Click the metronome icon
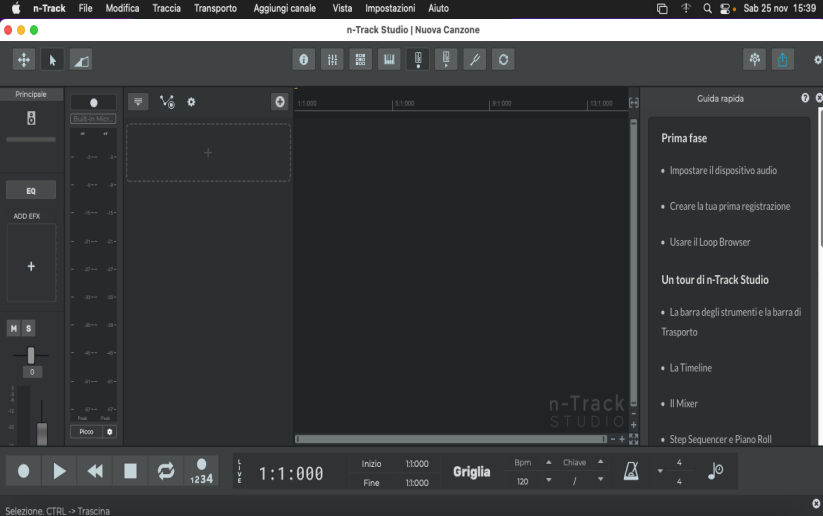 tap(631, 471)
